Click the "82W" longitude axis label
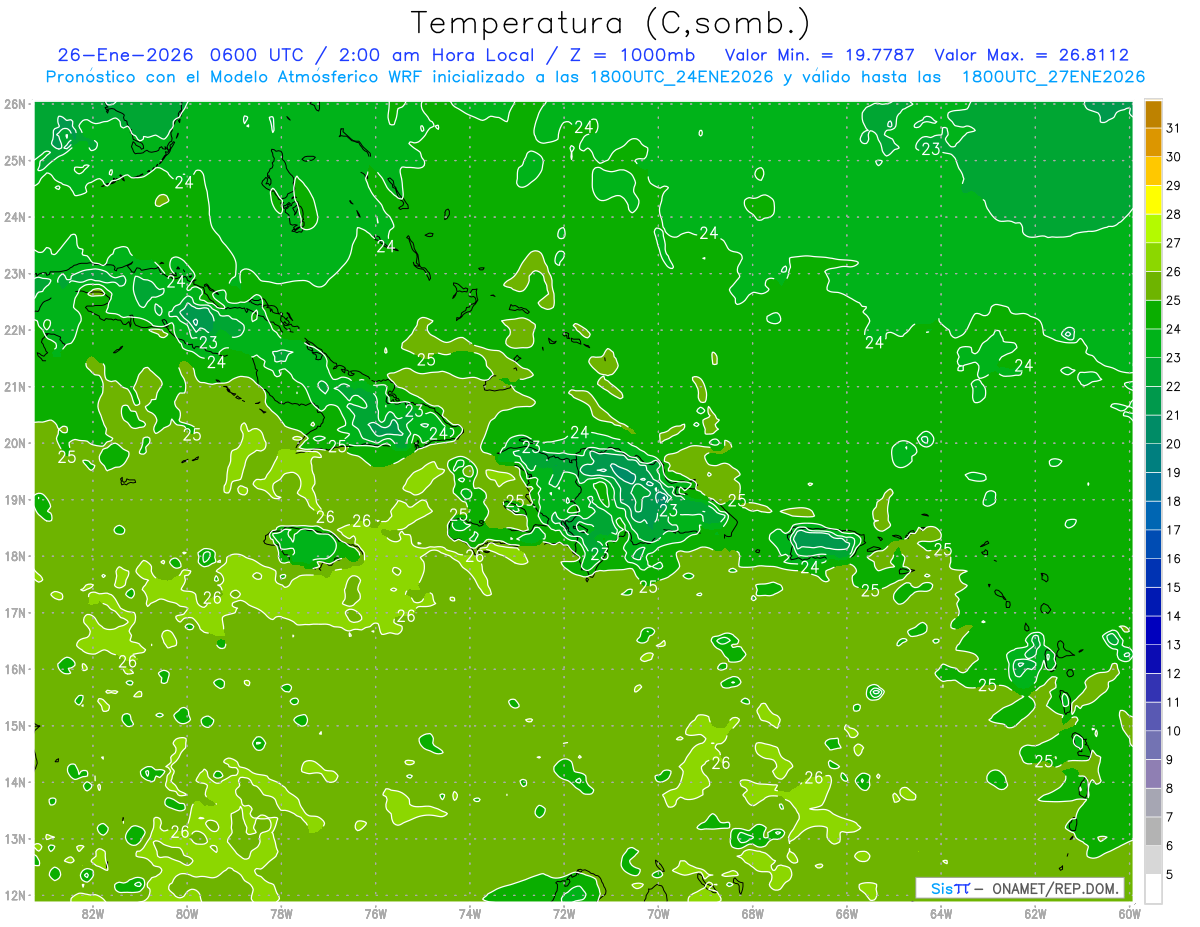This screenshot has width=1200, height=927. coord(93,912)
